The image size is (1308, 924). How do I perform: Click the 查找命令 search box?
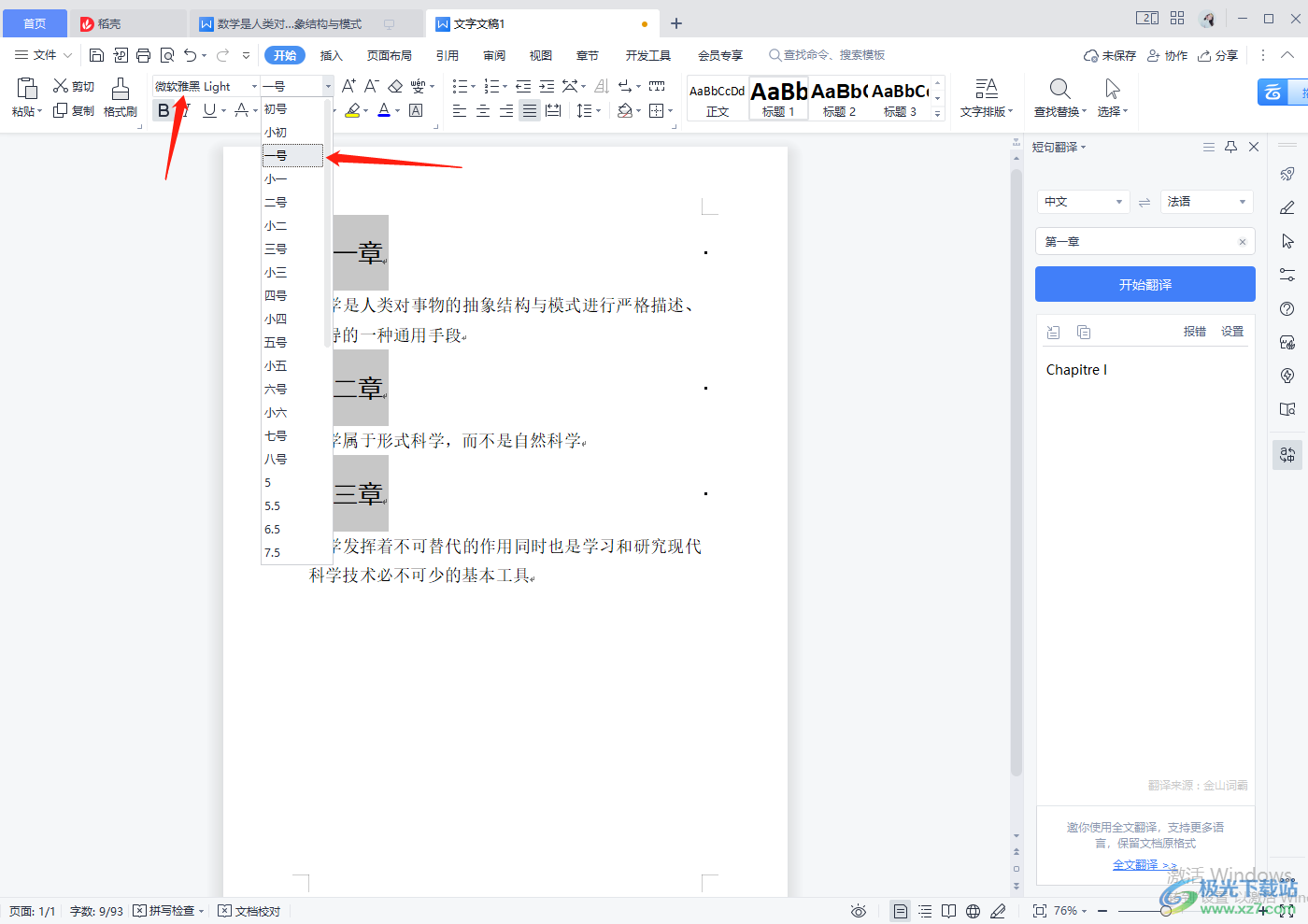click(x=827, y=55)
